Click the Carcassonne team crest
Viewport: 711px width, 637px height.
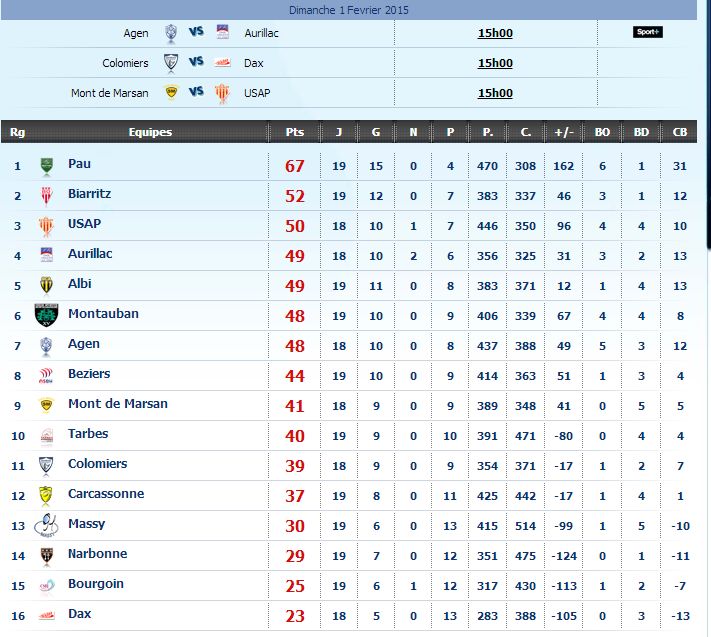[x=46, y=495]
